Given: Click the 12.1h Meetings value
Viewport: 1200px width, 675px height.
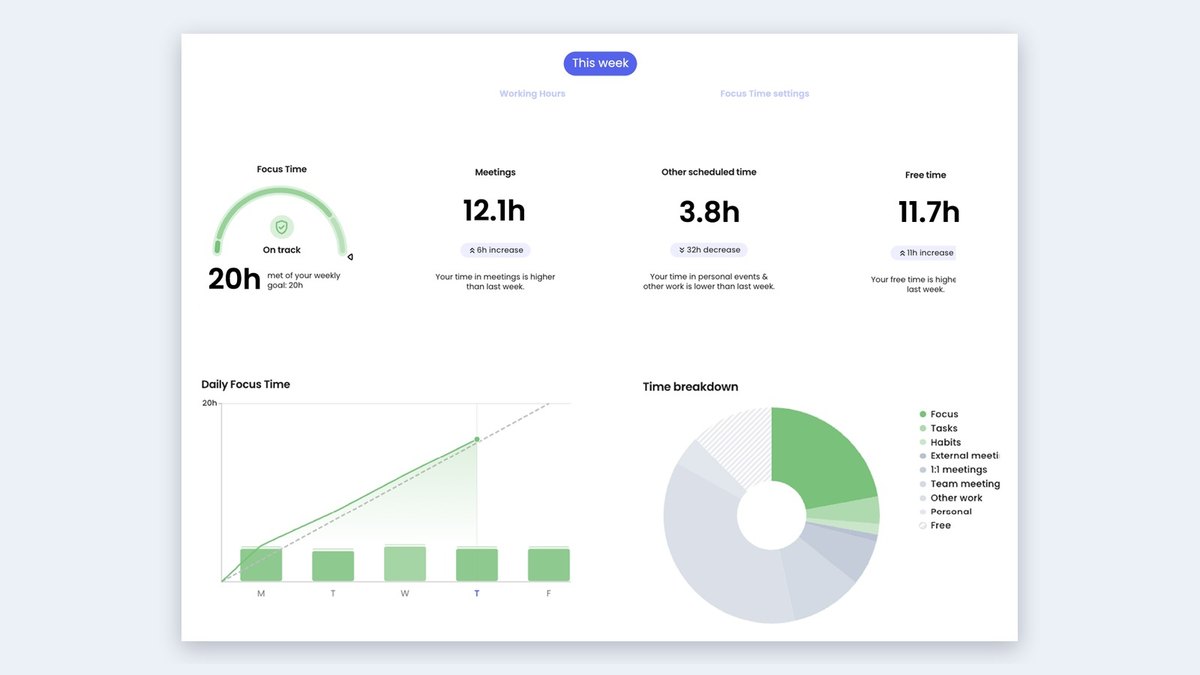Looking at the screenshot, I should pos(494,211).
